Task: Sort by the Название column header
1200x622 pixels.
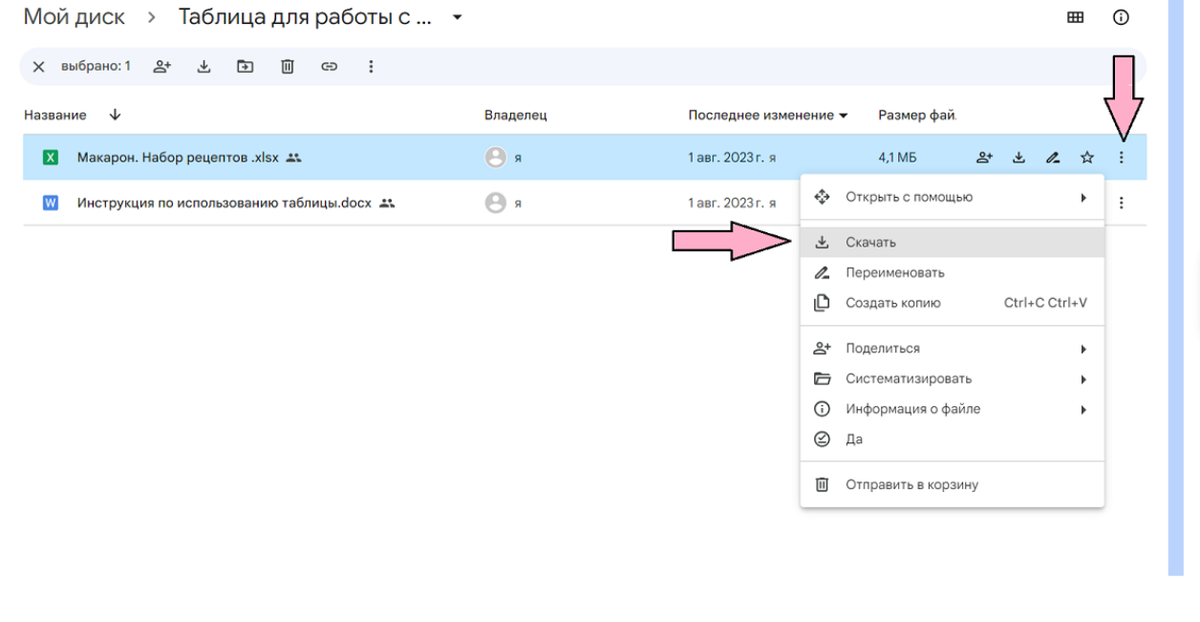Action: point(55,115)
